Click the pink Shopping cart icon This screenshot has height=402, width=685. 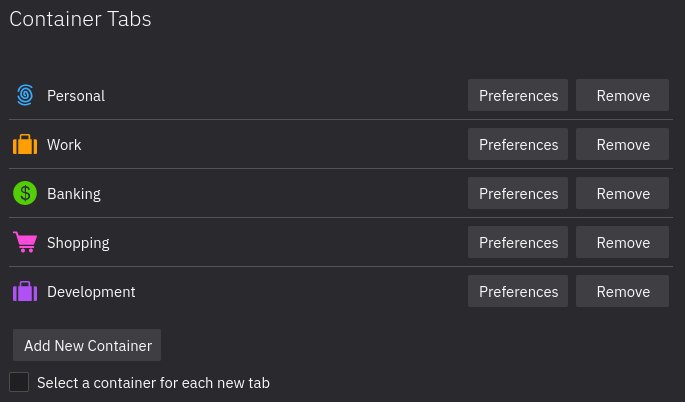[x=25, y=242]
